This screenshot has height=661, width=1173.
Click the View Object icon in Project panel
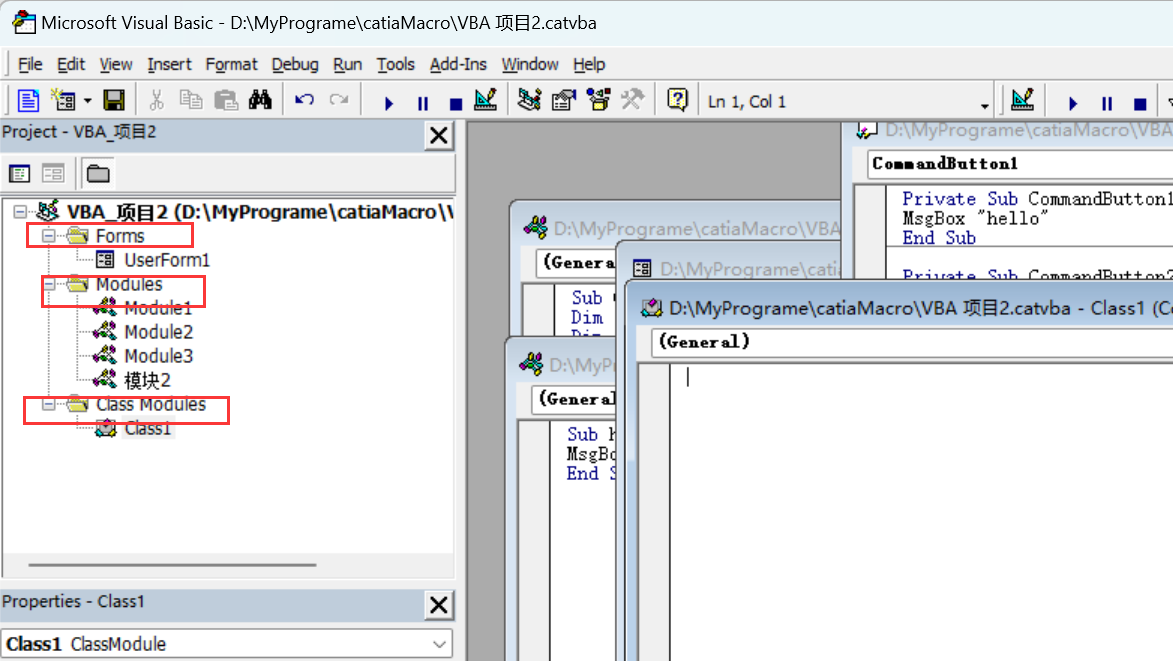pos(52,173)
